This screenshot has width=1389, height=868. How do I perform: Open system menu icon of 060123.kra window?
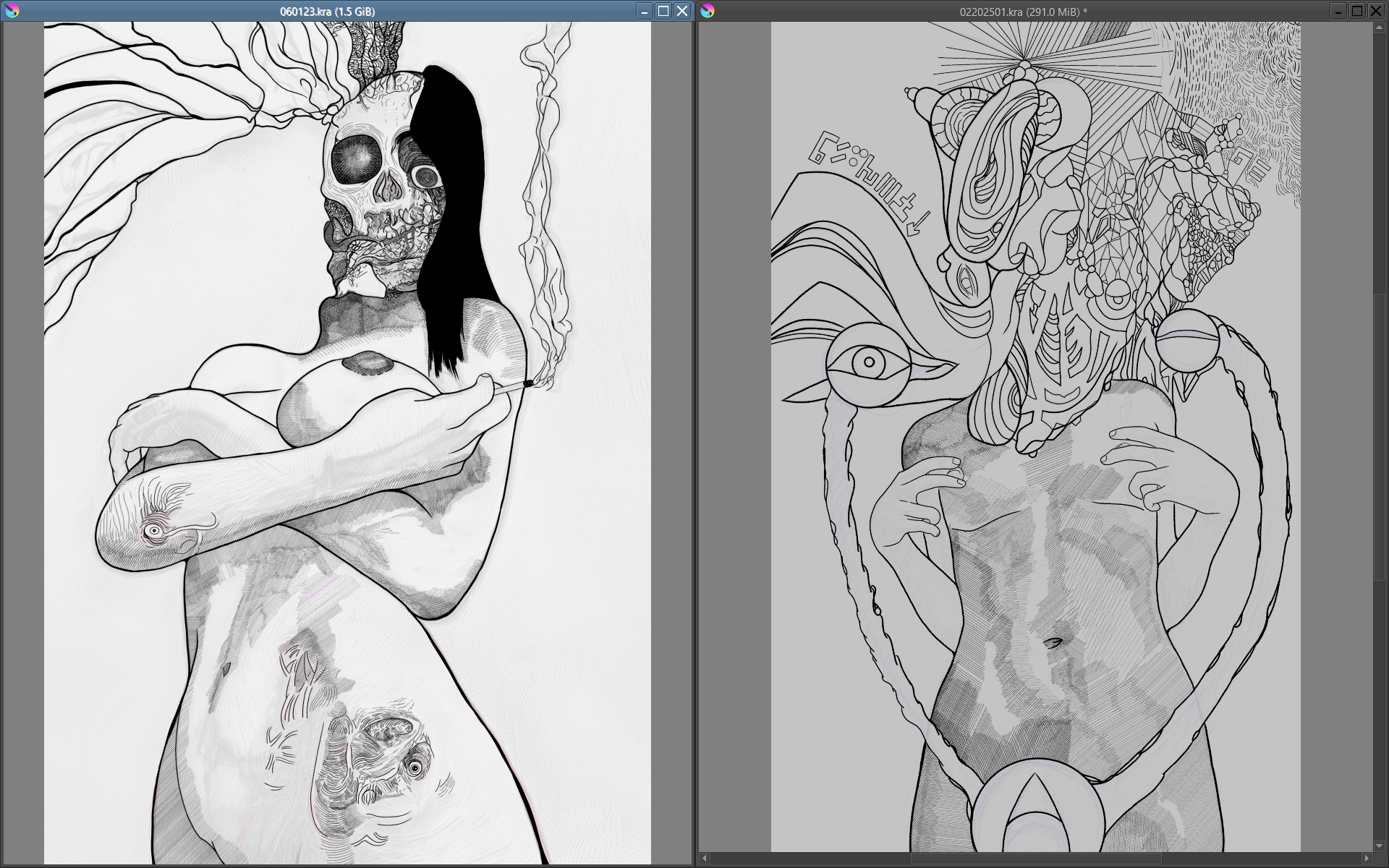click(12, 11)
